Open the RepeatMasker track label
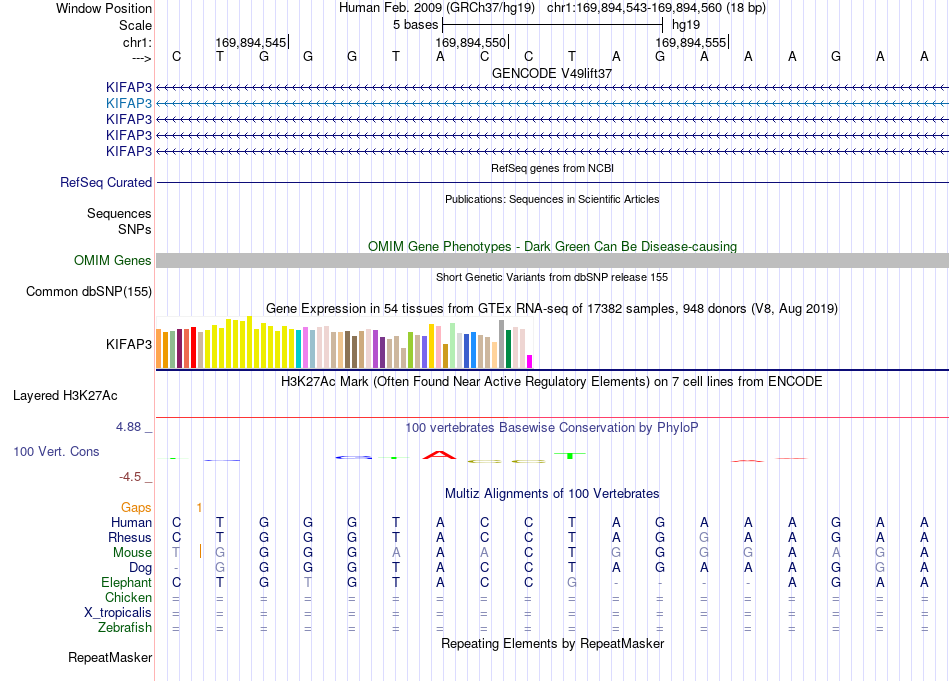Viewport: 950px width, 681px height. click(110, 658)
